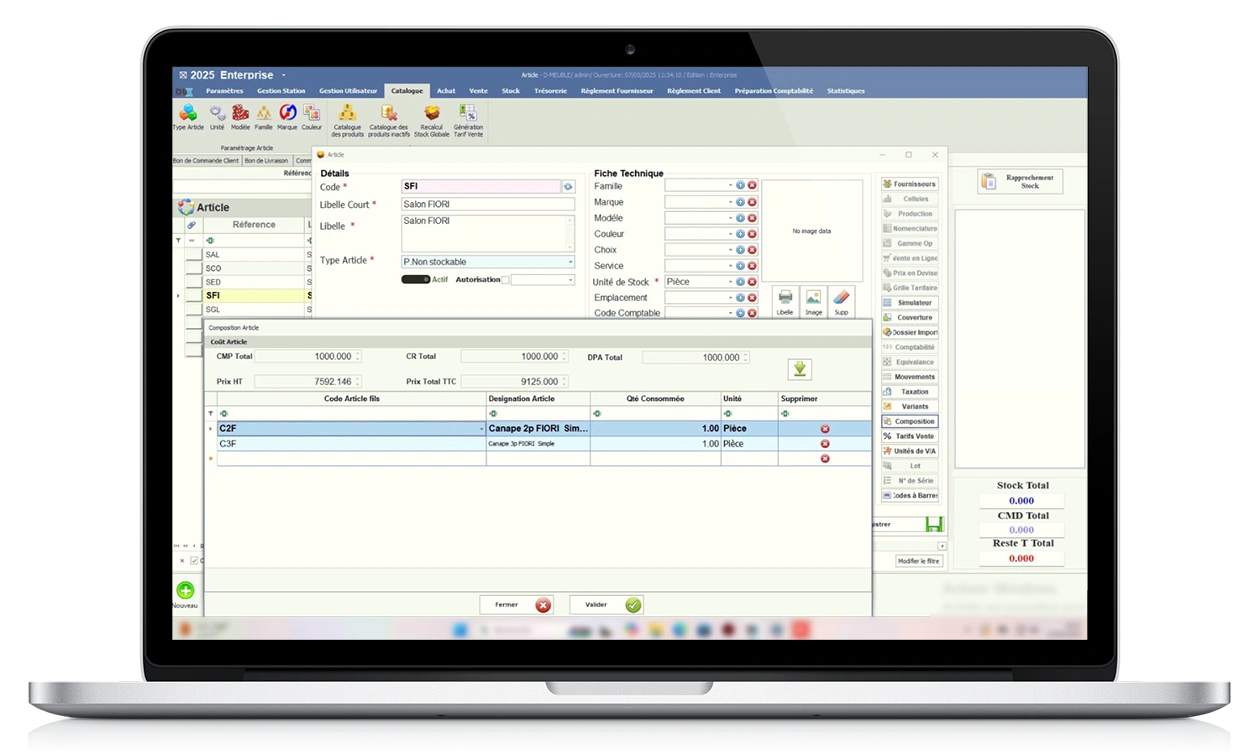Switch to the Statistiques tab
The width and height of the screenshot is (1260, 756).
pyautogui.click(x=846, y=91)
